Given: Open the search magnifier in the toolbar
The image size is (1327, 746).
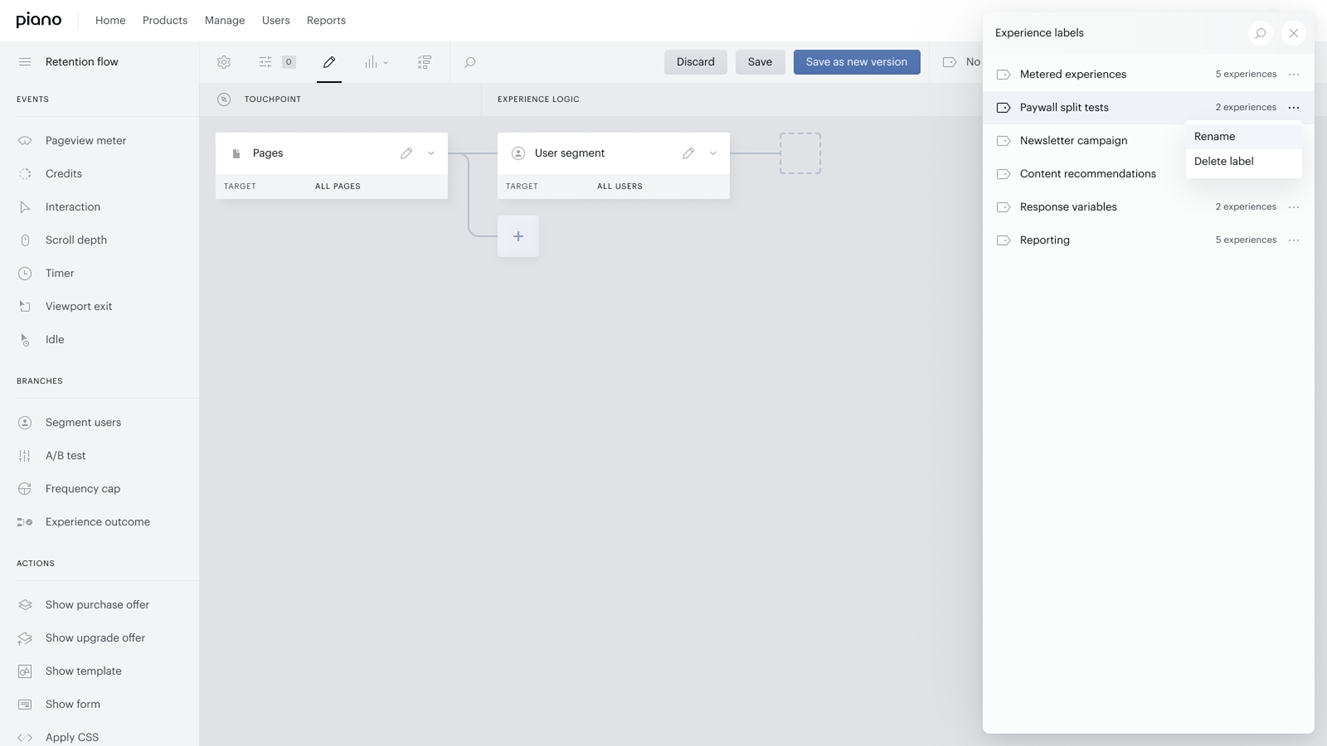Looking at the screenshot, I should (x=470, y=62).
